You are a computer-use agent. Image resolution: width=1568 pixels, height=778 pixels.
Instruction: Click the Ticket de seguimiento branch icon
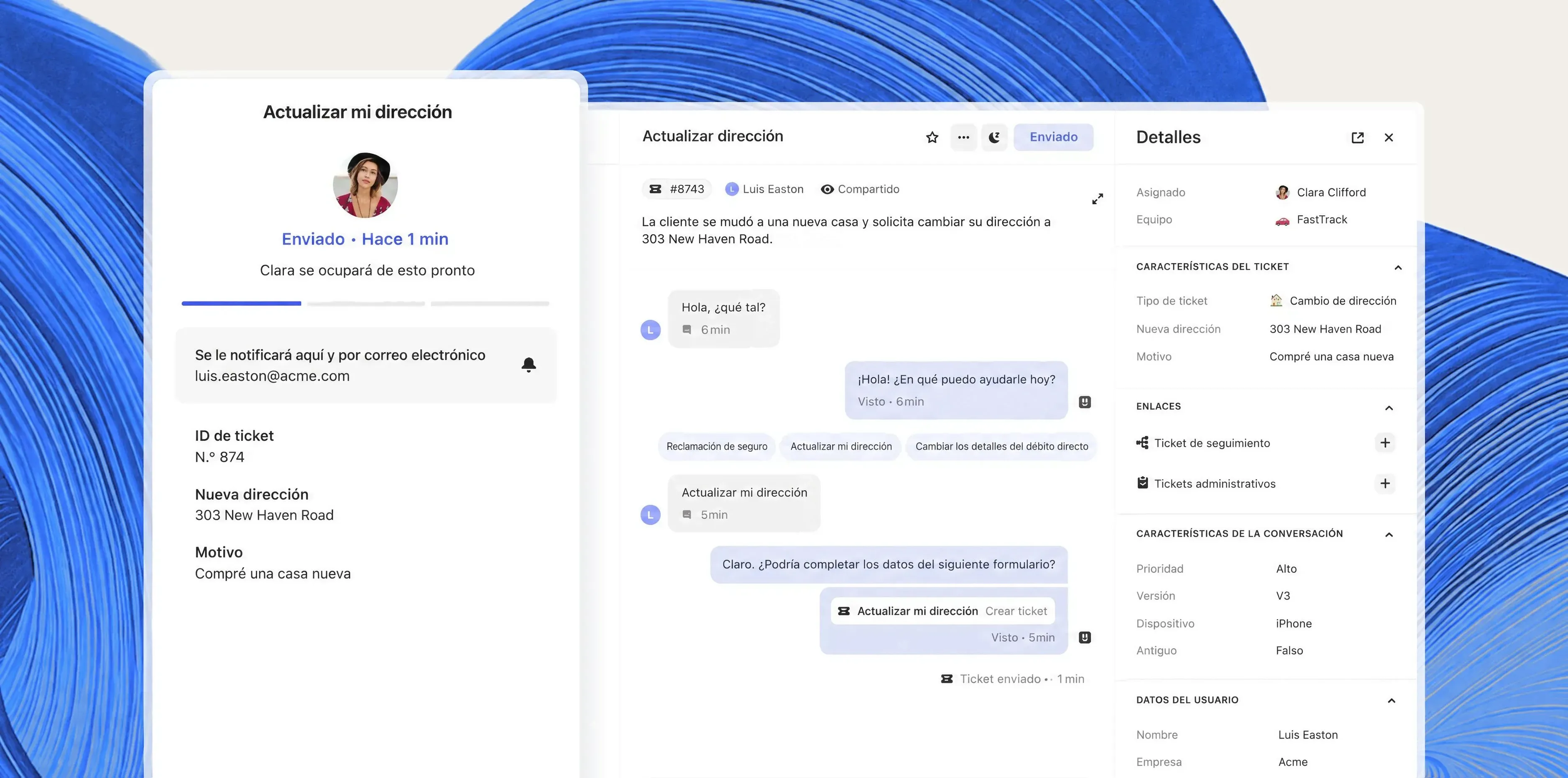click(x=1142, y=443)
